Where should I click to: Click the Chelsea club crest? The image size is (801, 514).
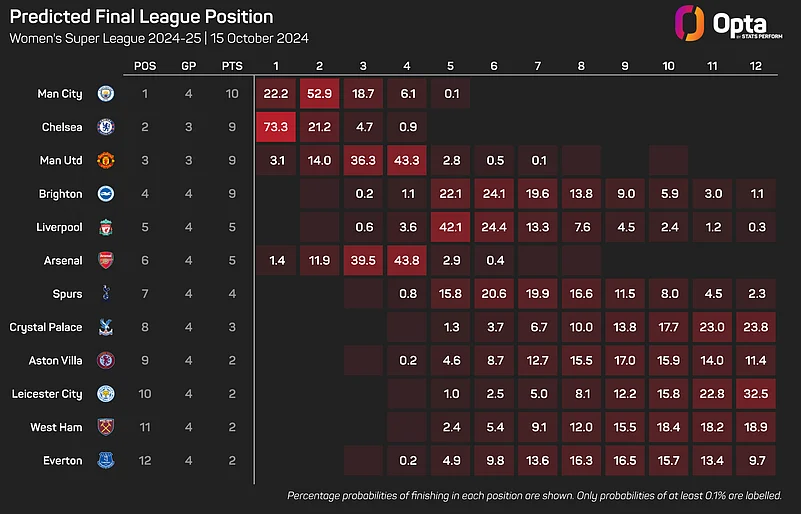point(105,127)
